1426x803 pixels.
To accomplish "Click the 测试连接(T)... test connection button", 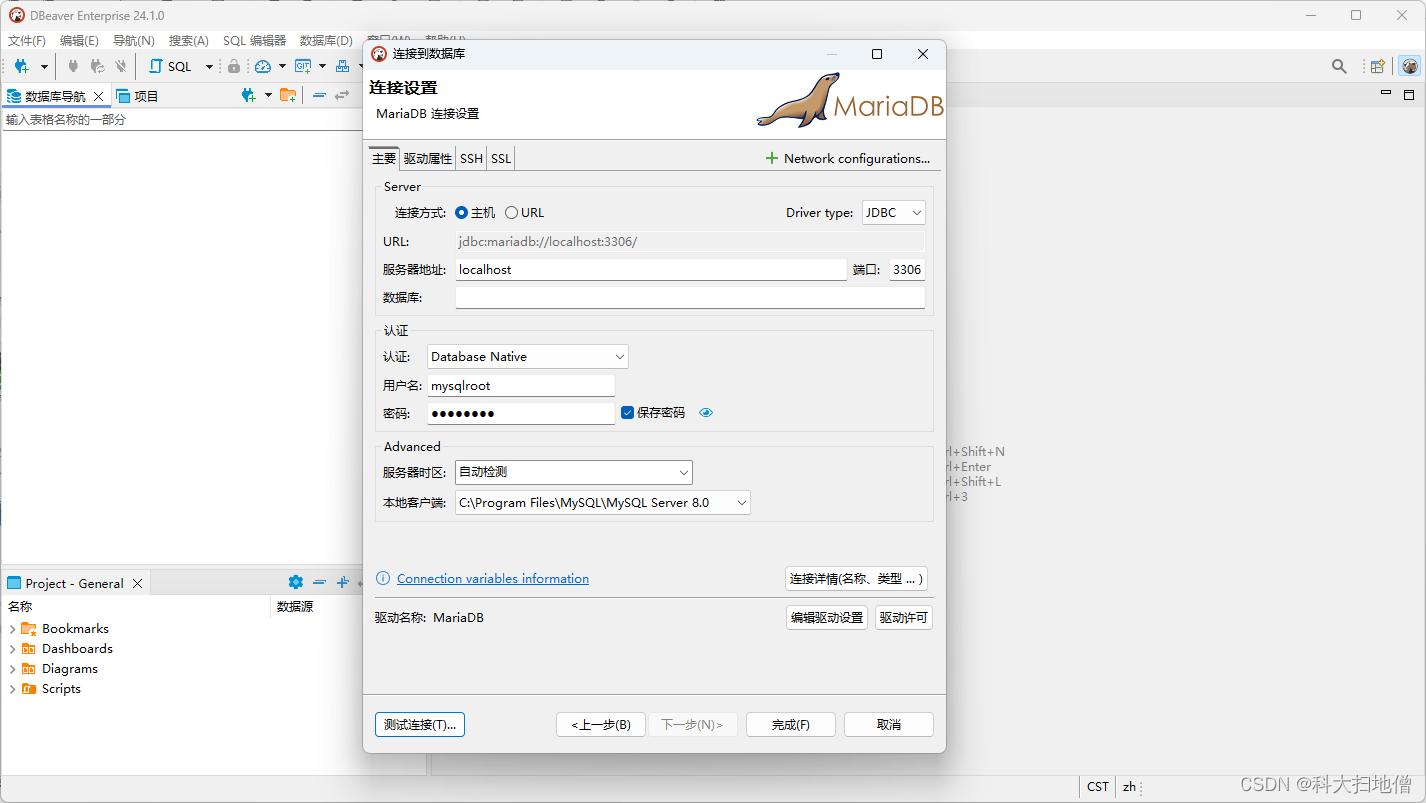I will pyautogui.click(x=420, y=725).
